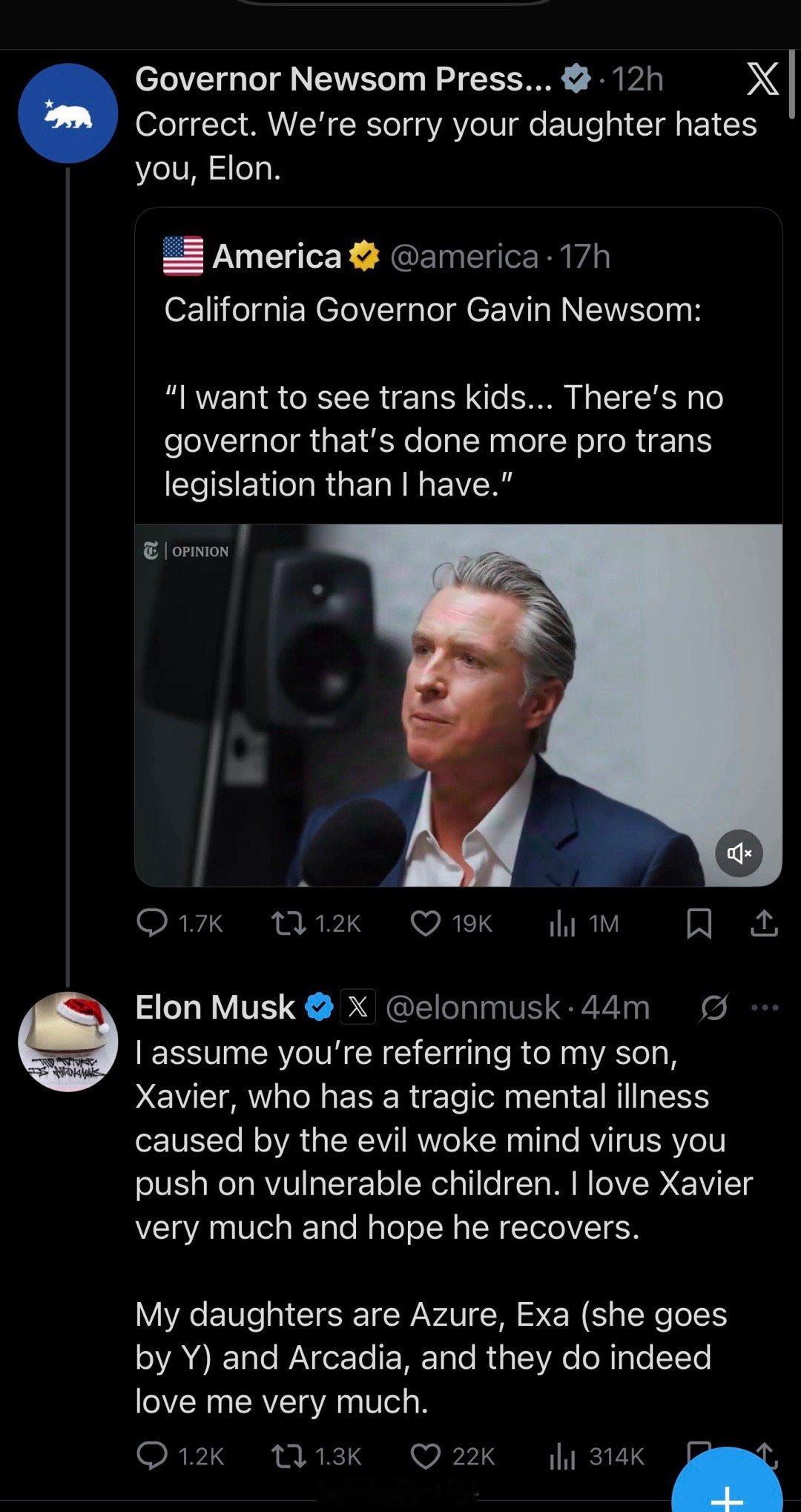The height and width of the screenshot is (1512, 801).
Task: Play the Newsom interview video thumbnail
Action: [458, 705]
